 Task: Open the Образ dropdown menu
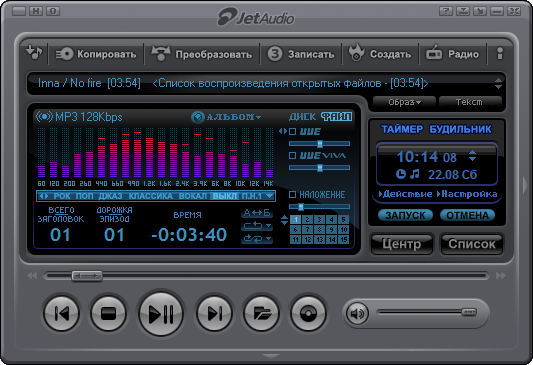[x=404, y=102]
